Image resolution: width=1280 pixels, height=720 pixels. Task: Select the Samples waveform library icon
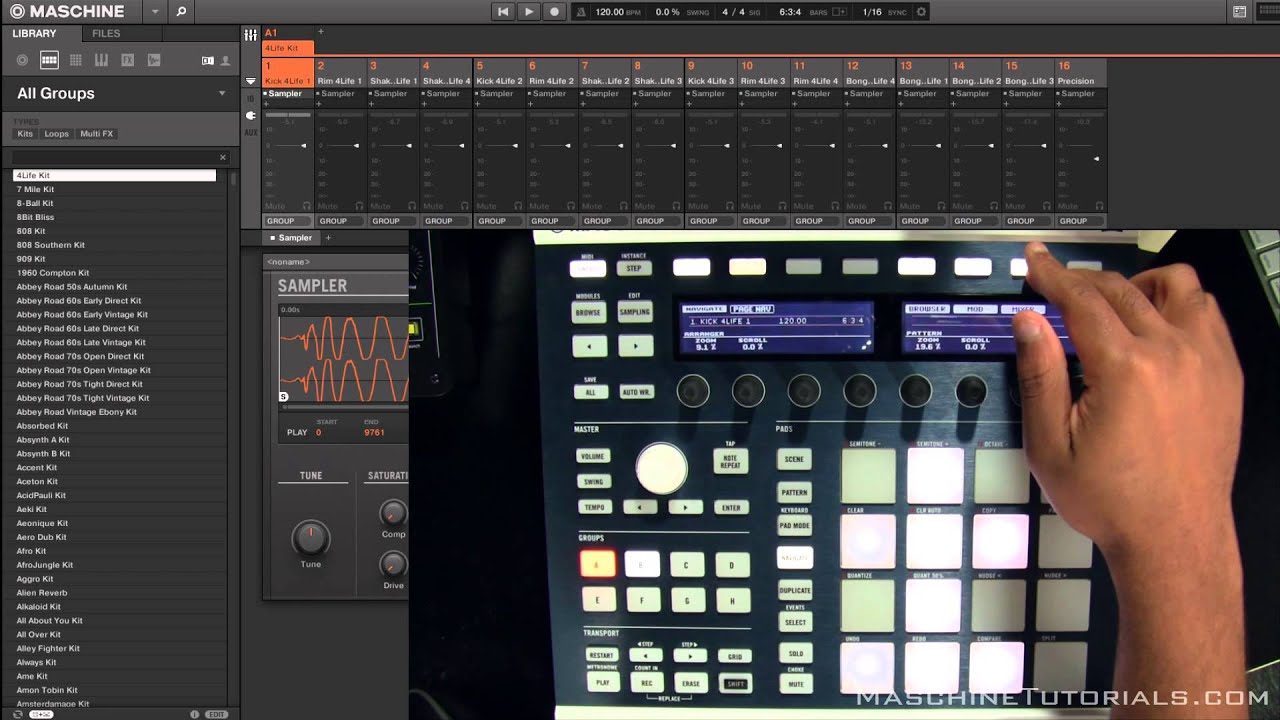pyautogui.click(x=153, y=61)
